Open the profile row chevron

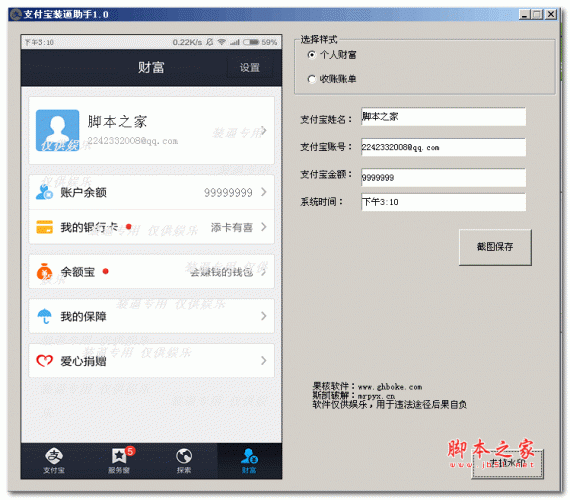click(x=264, y=131)
